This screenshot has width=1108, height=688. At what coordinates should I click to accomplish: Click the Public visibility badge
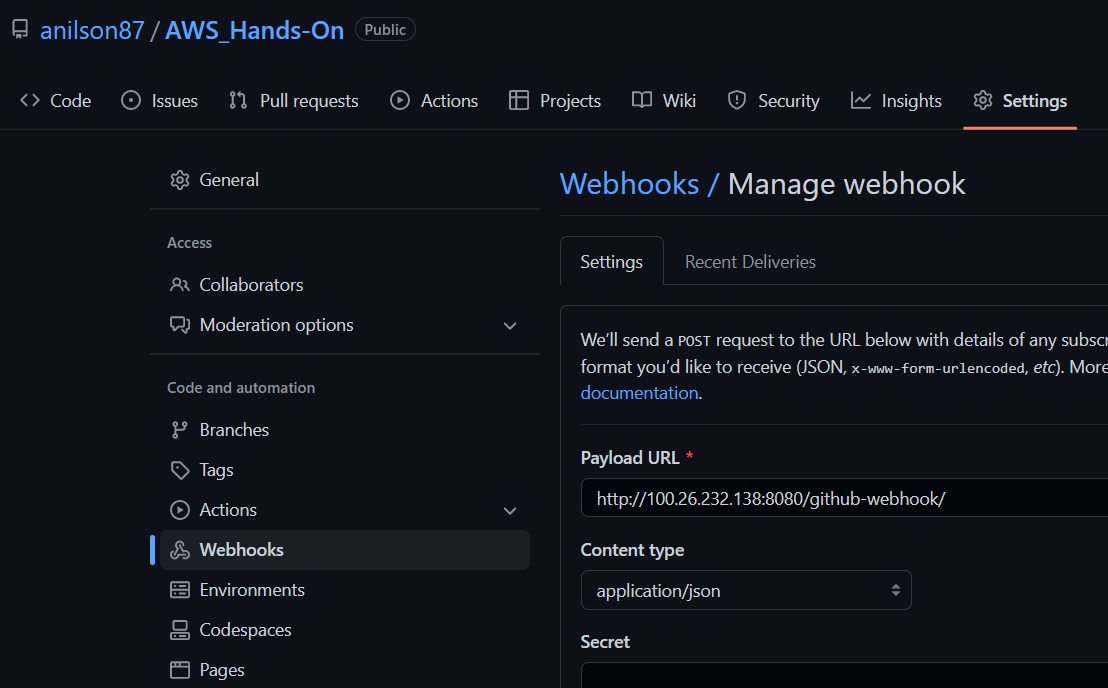tap(385, 30)
